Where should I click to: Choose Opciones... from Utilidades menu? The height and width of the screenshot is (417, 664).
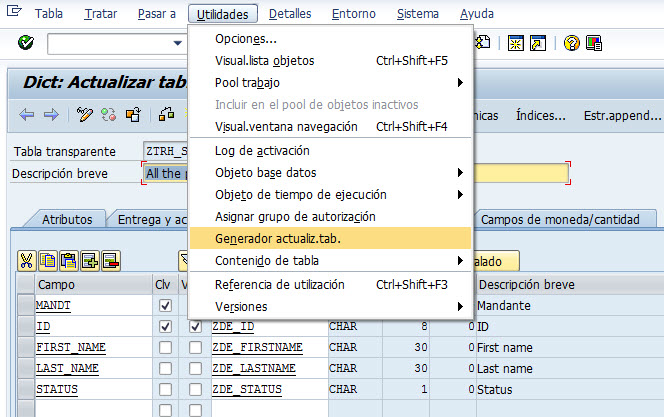(x=330, y=39)
